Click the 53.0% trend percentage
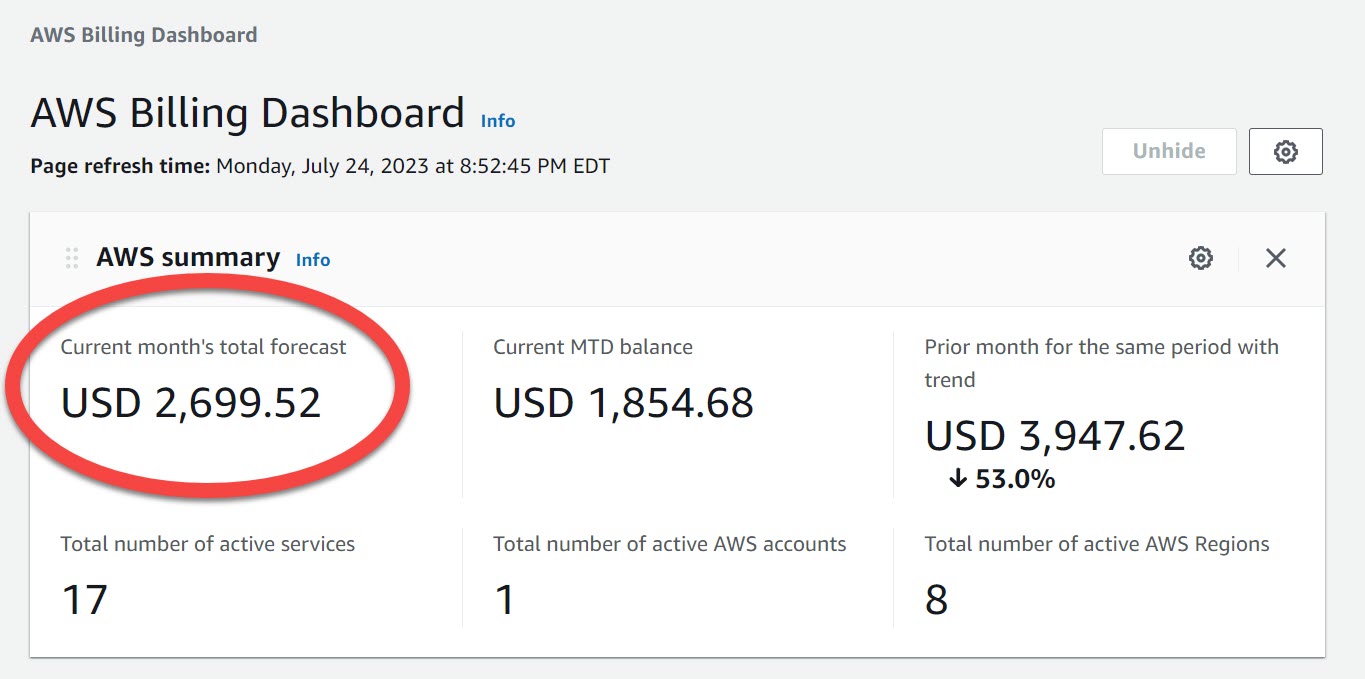Image resolution: width=1365 pixels, height=679 pixels. pyautogui.click(x=1015, y=479)
